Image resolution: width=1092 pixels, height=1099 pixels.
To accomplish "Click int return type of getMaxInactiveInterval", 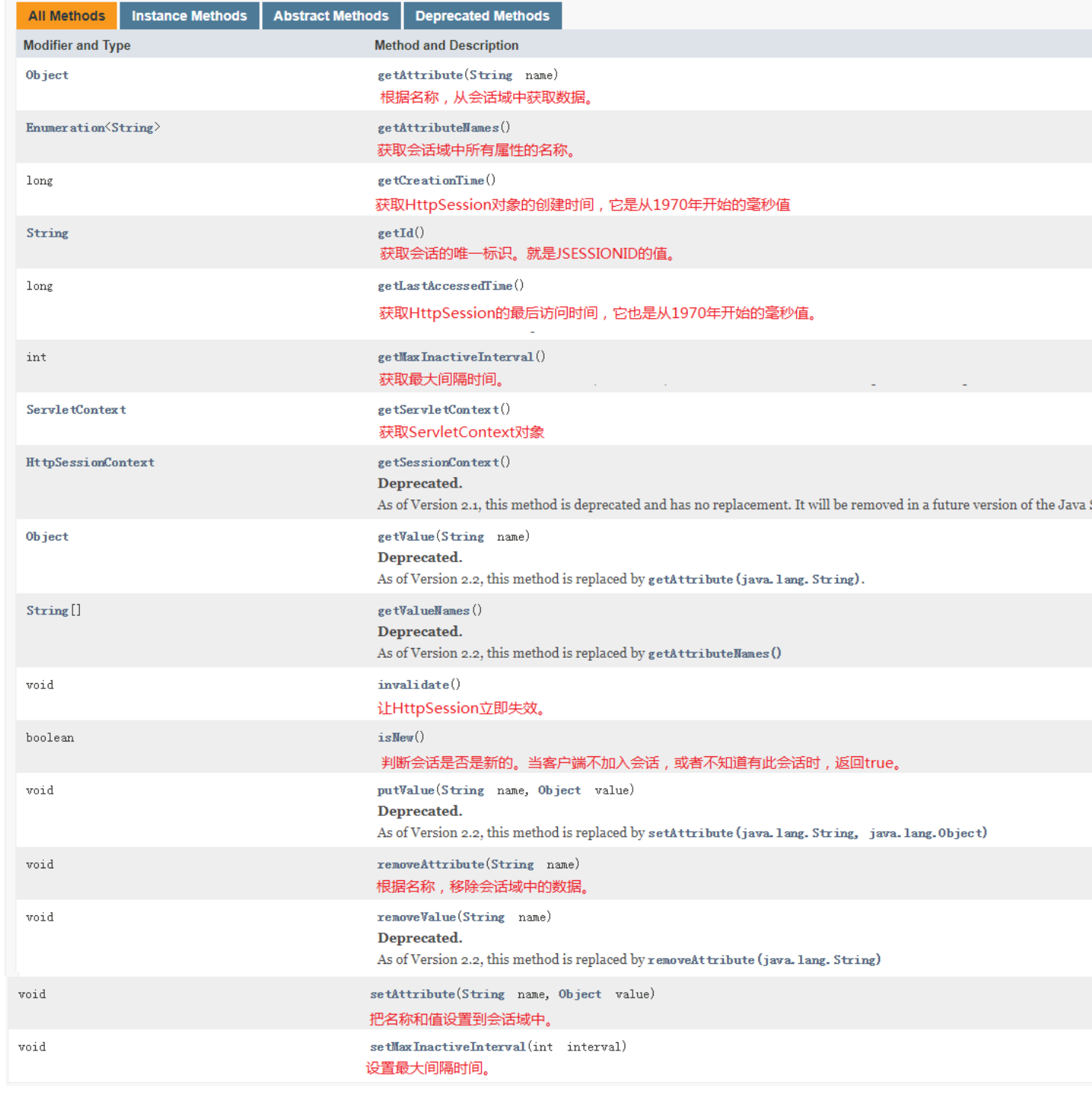I will (x=36, y=357).
